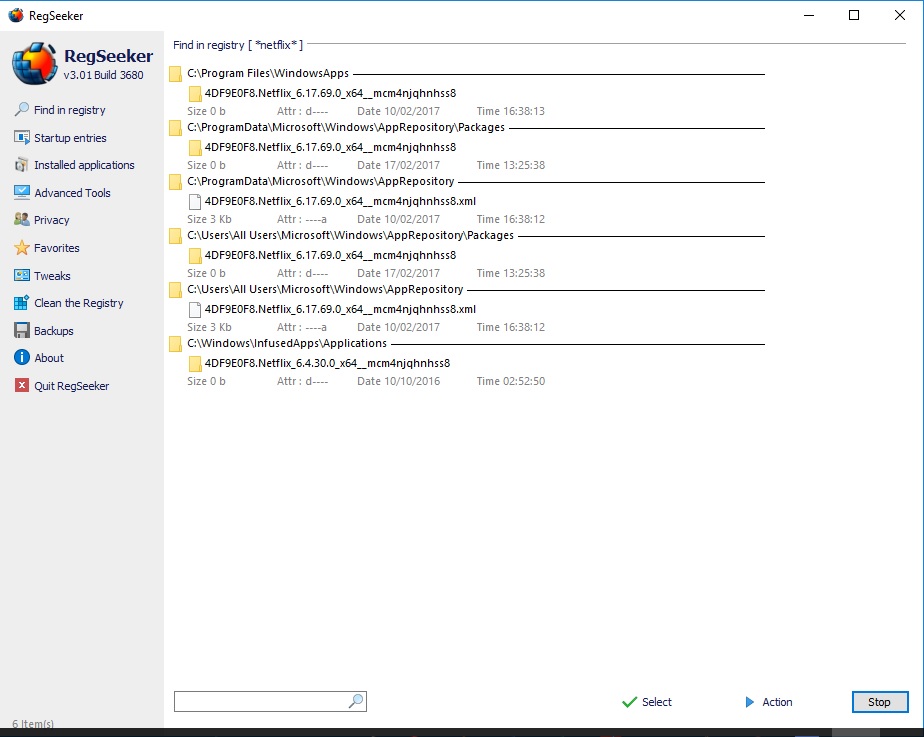Screen dimensions: 924x737
Task: Click the Backups floppy disk icon
Action: click(x=22, y=331)
